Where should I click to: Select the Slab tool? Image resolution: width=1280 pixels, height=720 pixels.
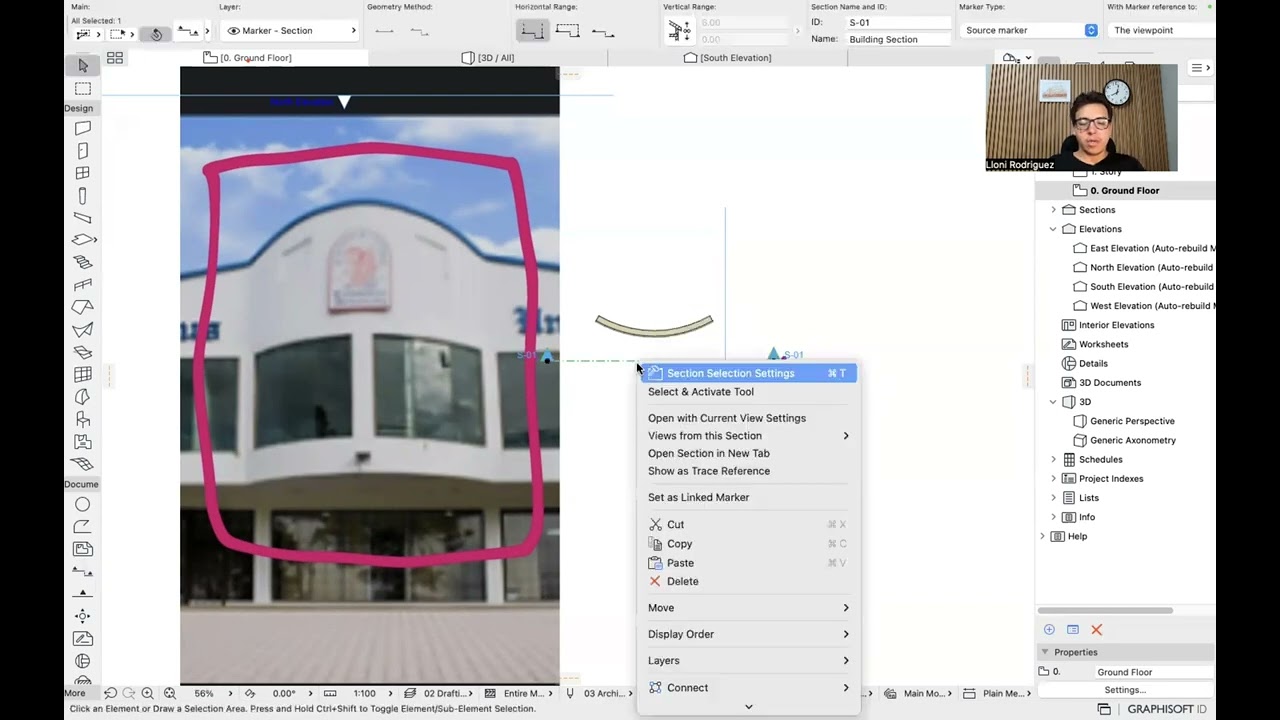pyautogui.click(x=83, y=240)
